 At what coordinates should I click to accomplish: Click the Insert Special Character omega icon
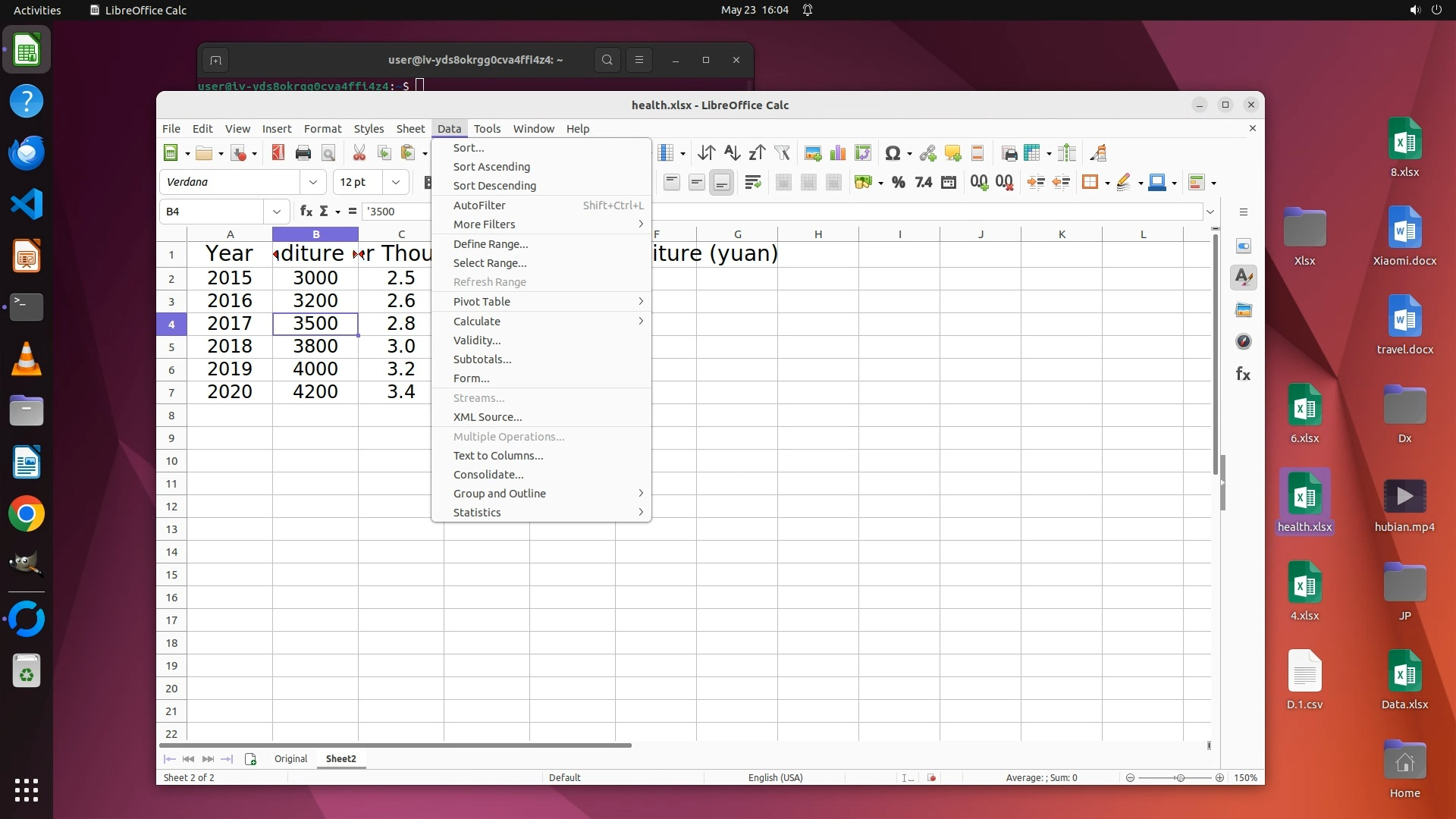pyautogui.click(x=893, y=153)
